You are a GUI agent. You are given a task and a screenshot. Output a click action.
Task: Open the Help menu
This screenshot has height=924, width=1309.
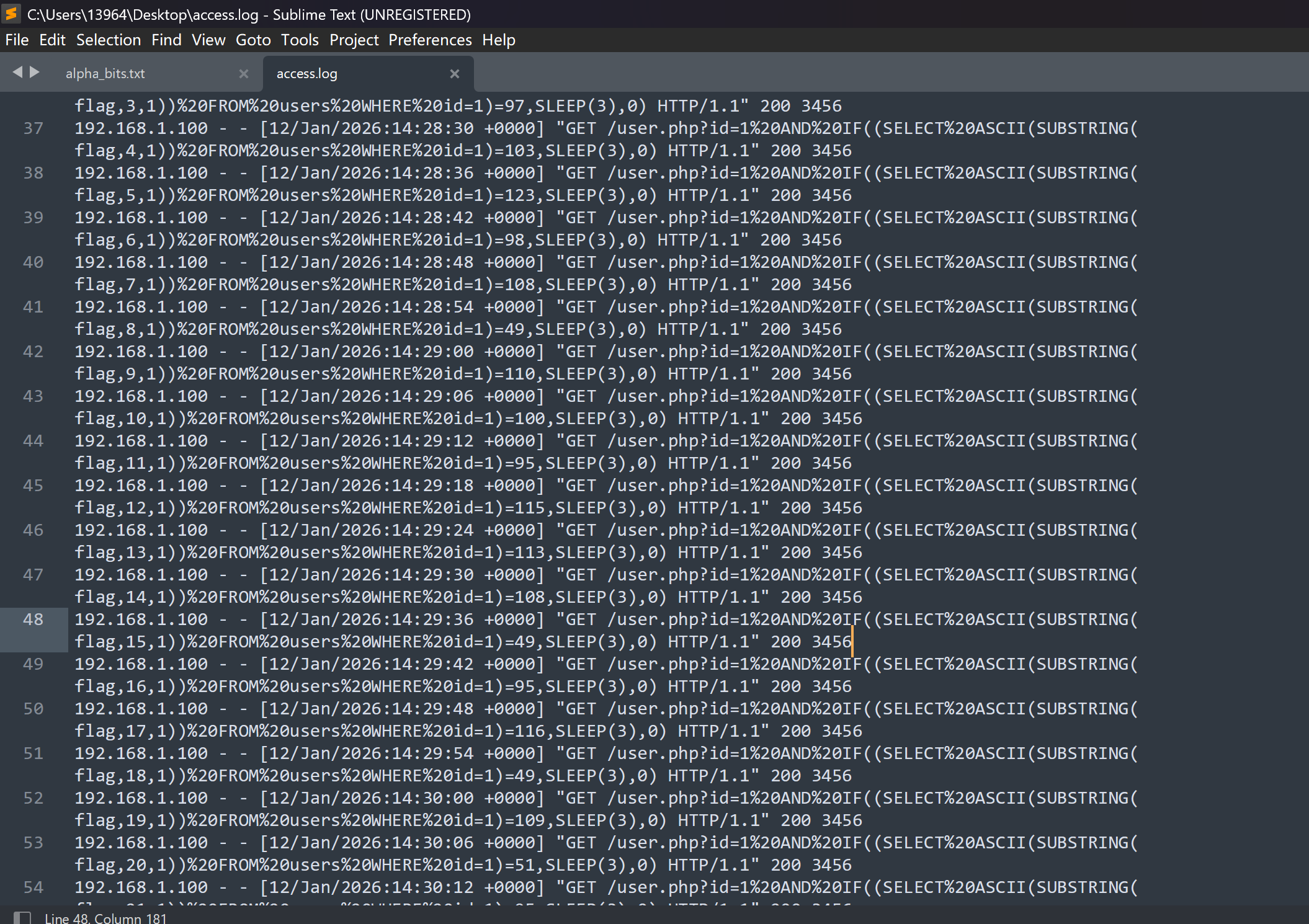499,40
